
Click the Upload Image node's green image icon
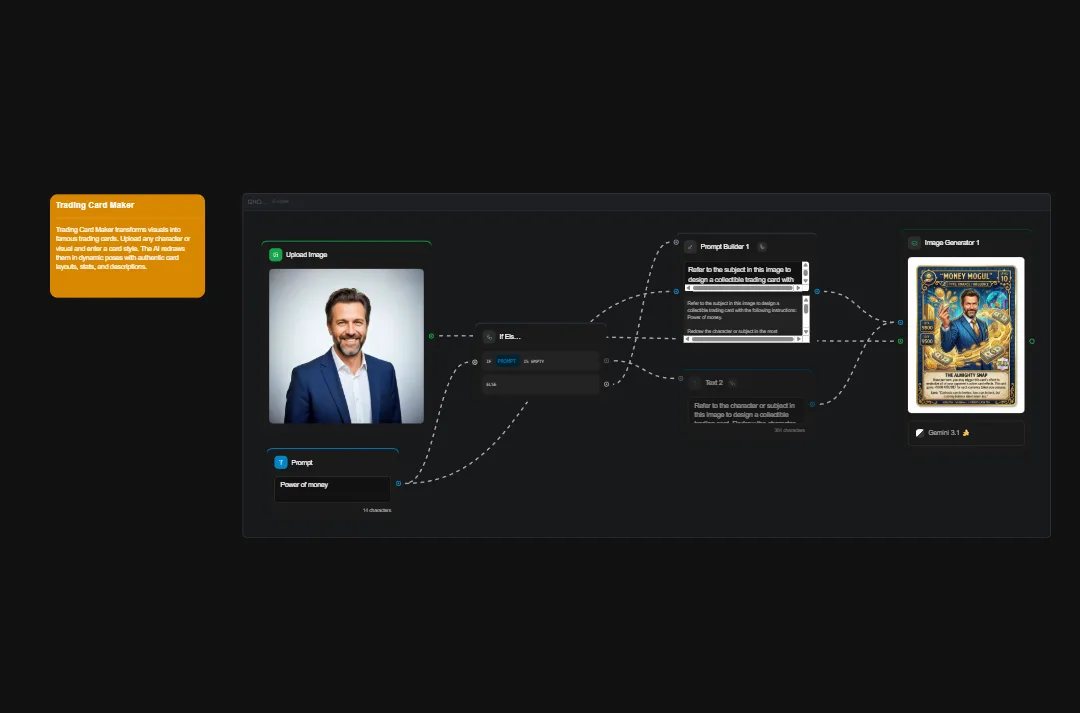(x=277, y=254)
